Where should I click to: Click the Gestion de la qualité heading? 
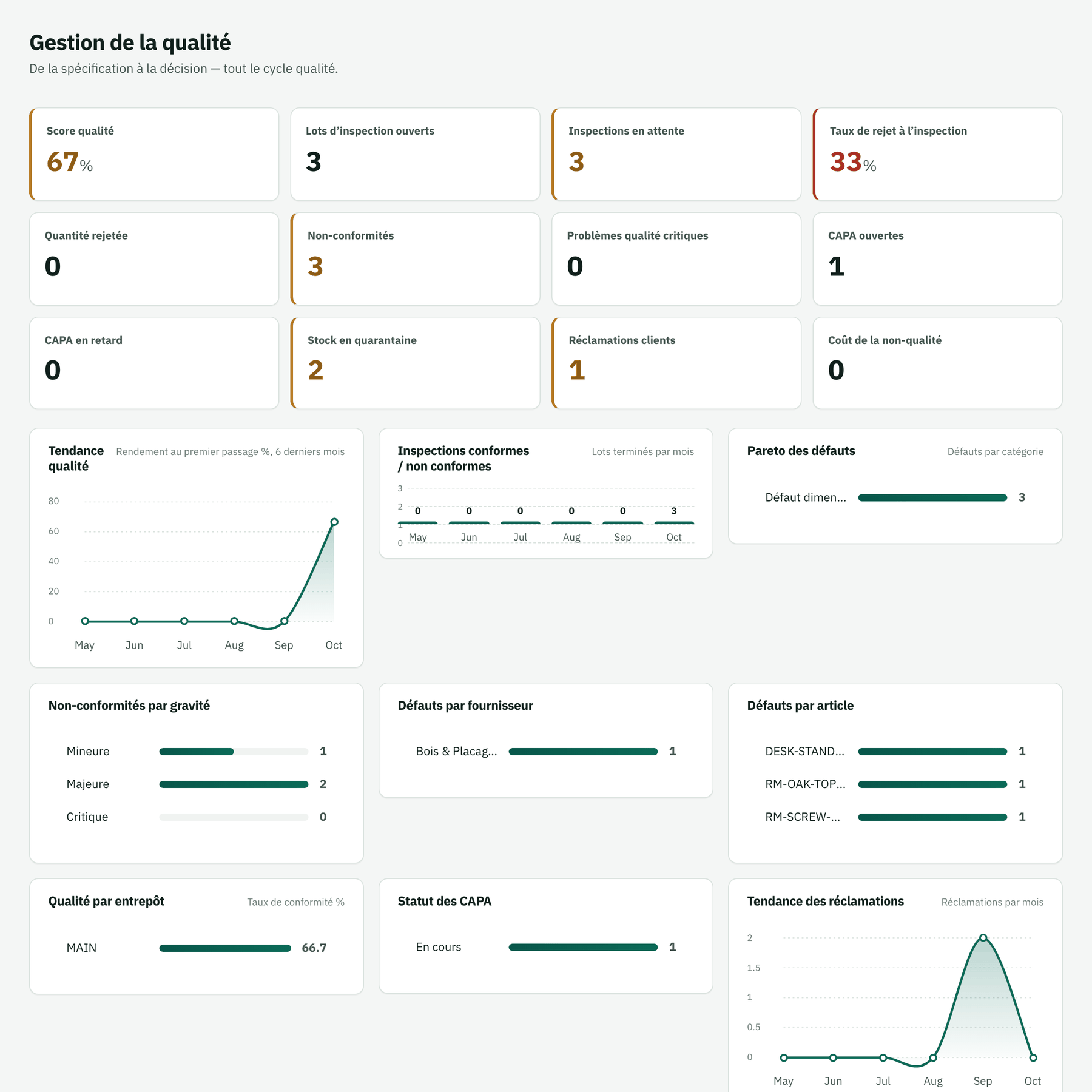(x=130, y=43)
